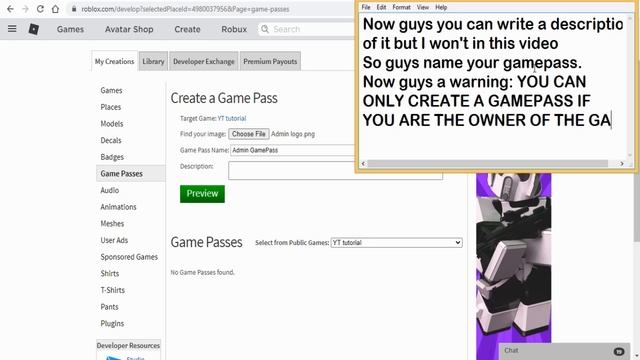Screen dimensions: 640x360
Task: Open Create in top navigation
Action: coord(187,29)
